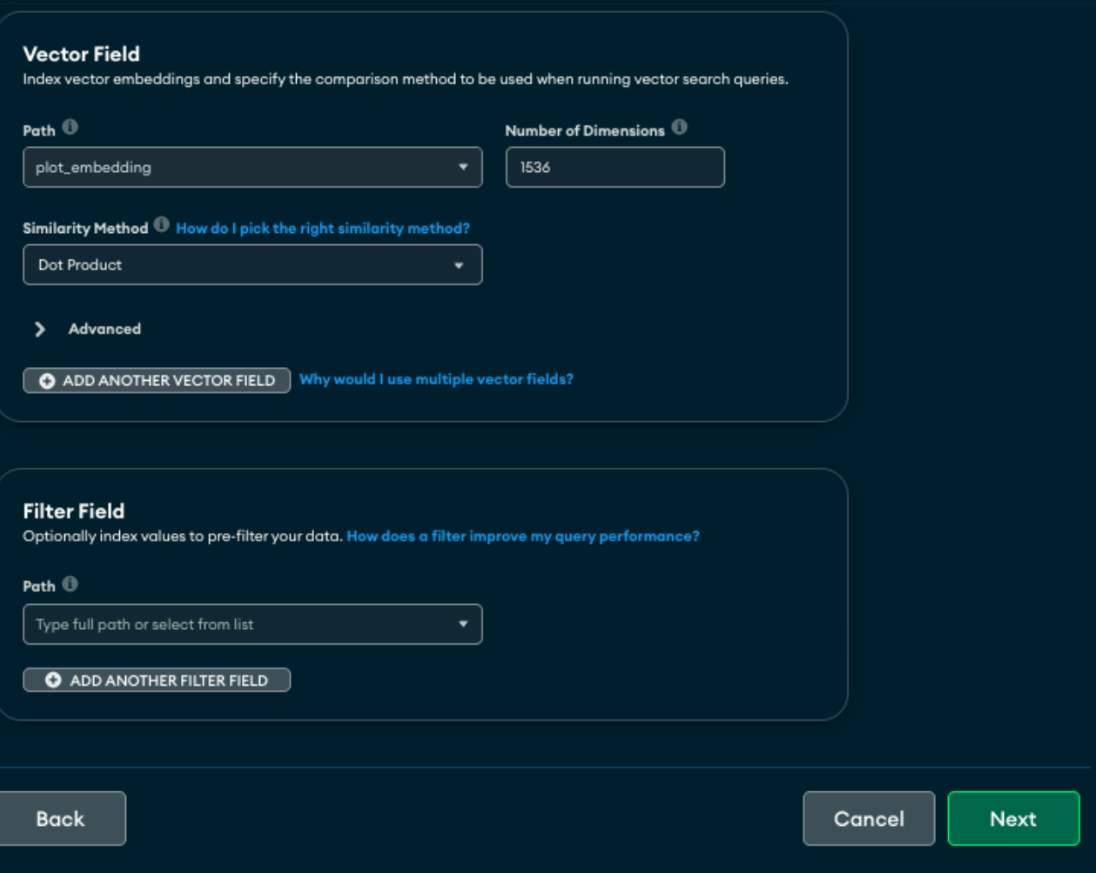Click the multiple vector fields help link
The height and width of the screenshot is (873, 1096).
click(x=436, y=379)
